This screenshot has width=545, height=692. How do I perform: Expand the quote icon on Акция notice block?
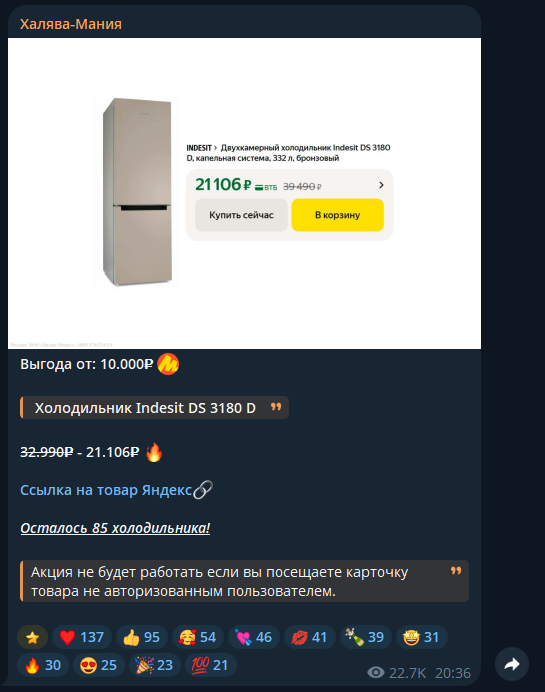(x=456, y=571)
